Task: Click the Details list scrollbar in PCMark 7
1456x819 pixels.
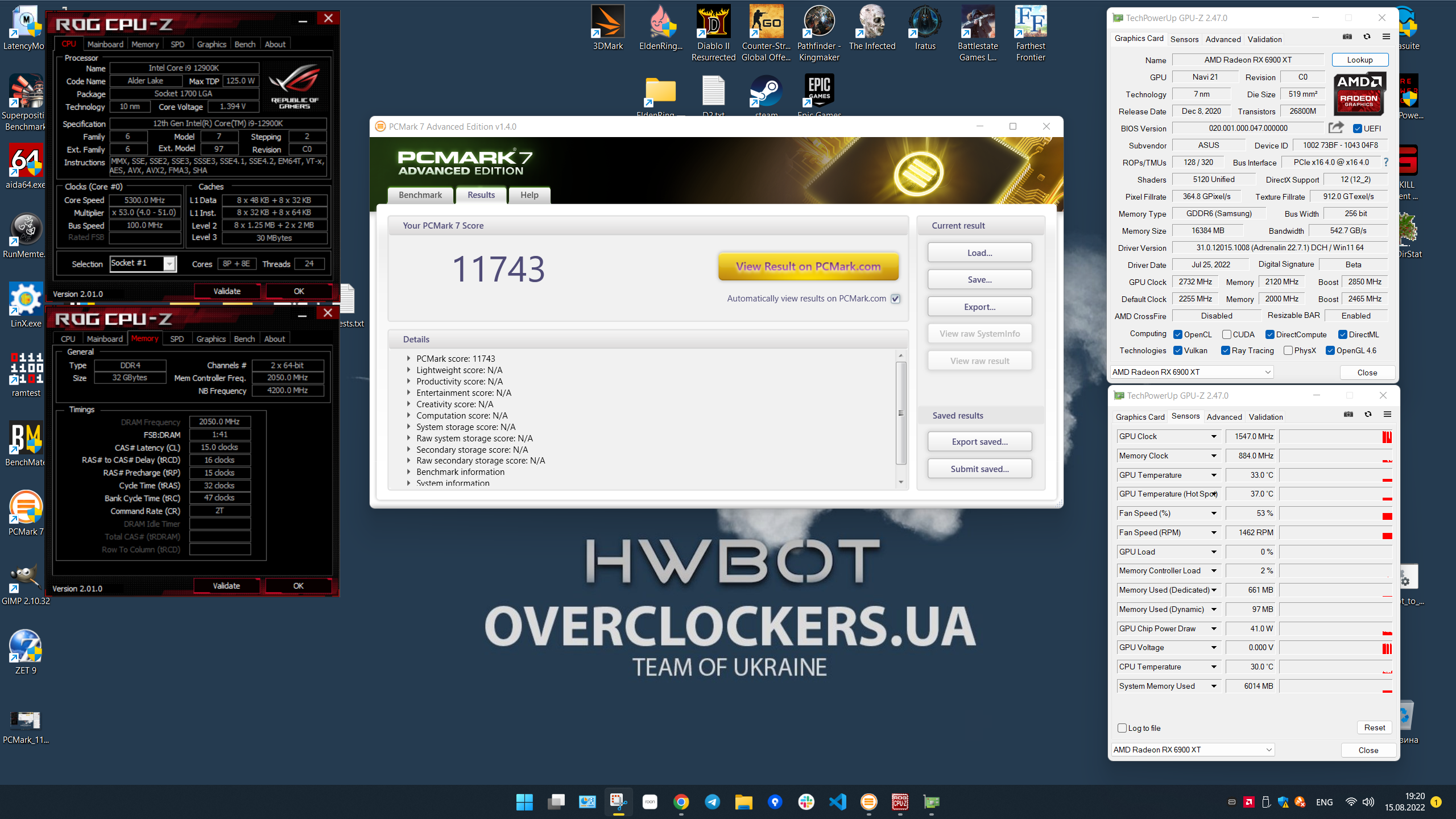Action: pos(901,413)
